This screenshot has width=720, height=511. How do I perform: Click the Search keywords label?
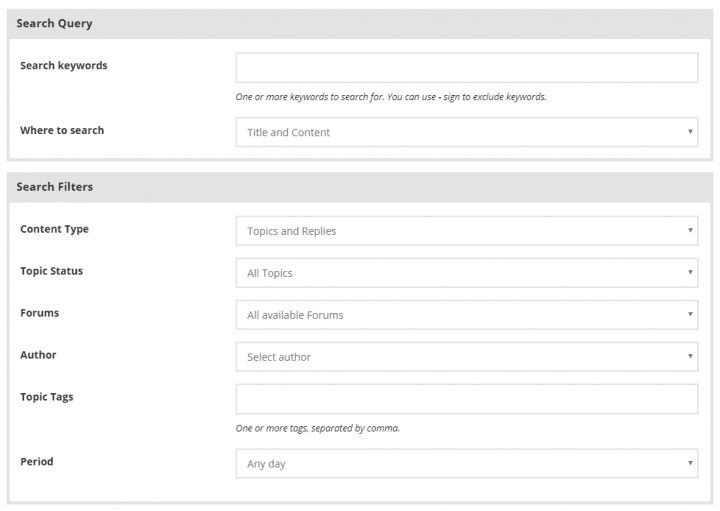point(63,66)
